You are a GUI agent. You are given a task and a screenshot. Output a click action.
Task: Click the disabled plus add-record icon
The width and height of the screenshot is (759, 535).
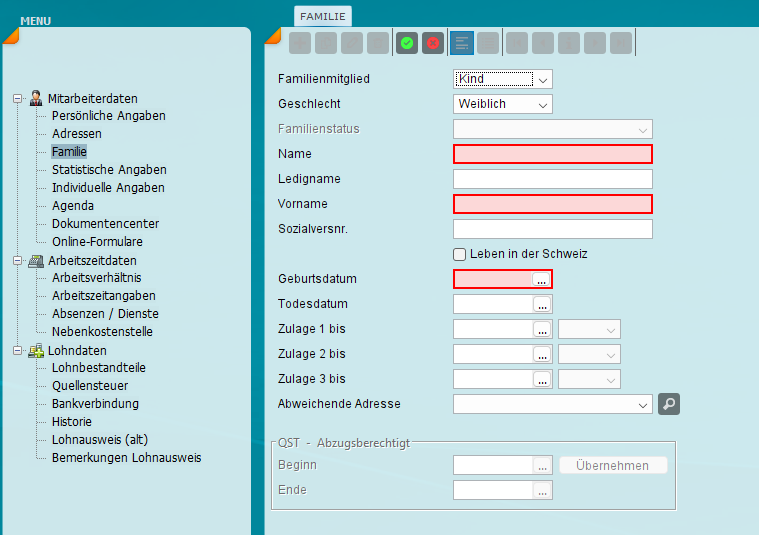pos(300,44)
